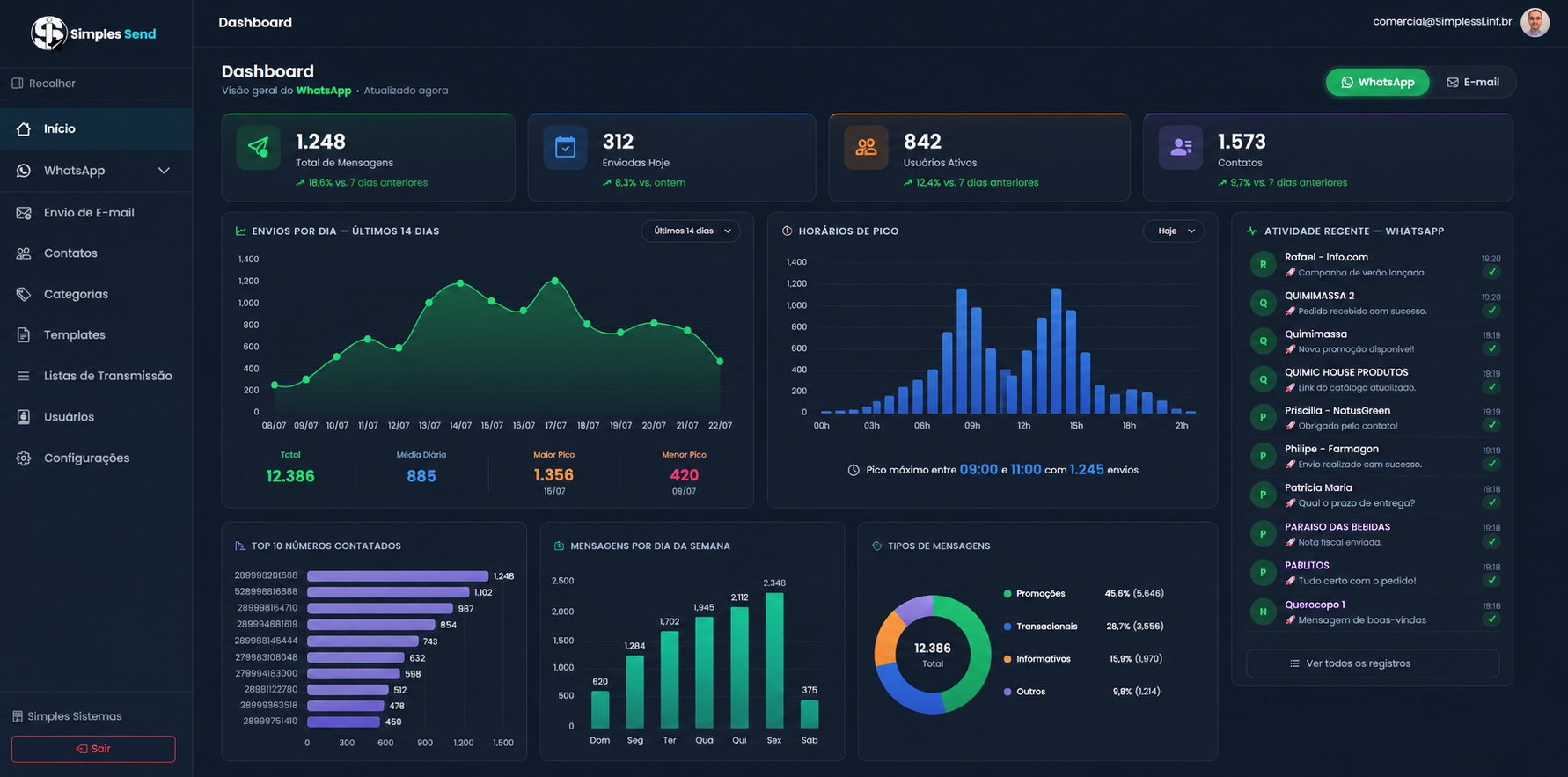Expand the WhatsApp sidebar submenu chevron
Image resolution: width=1568 pixels, height=777 pixels.
click(x=164, y=171)
